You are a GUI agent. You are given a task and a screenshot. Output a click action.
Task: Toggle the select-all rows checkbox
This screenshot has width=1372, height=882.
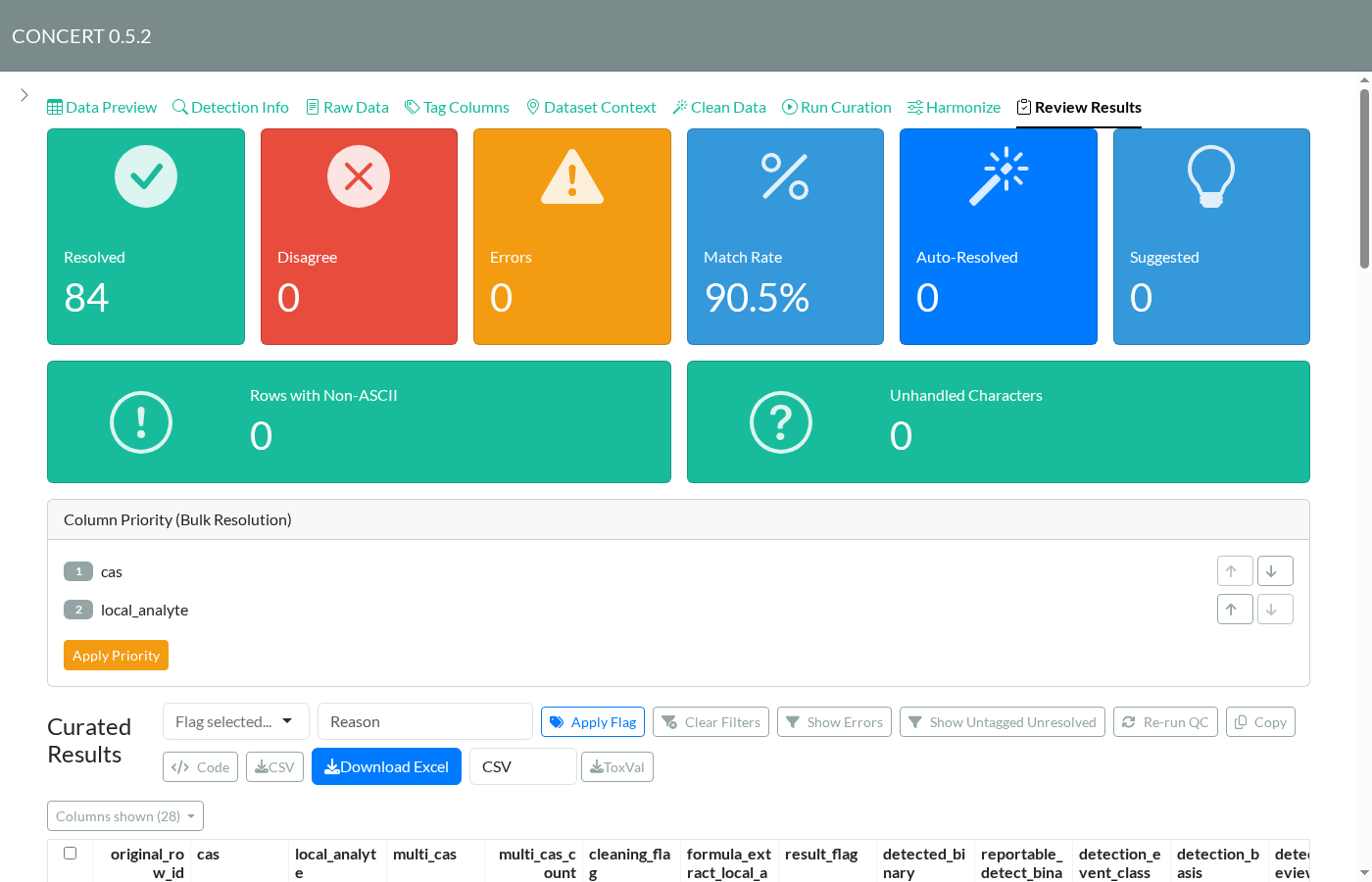71,854
